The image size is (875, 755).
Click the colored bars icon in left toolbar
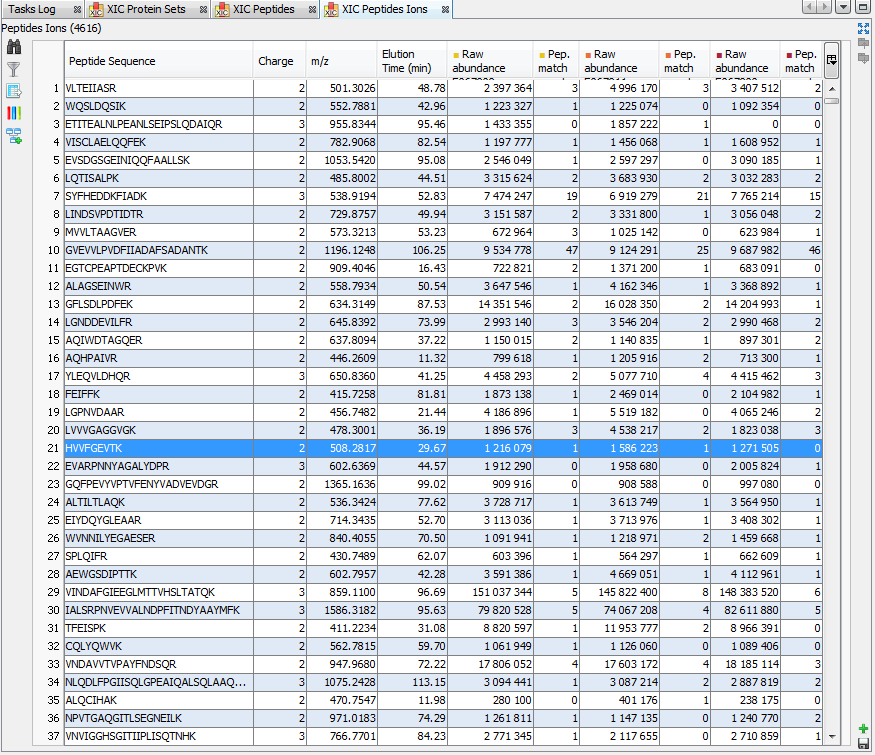click(14, 113)
